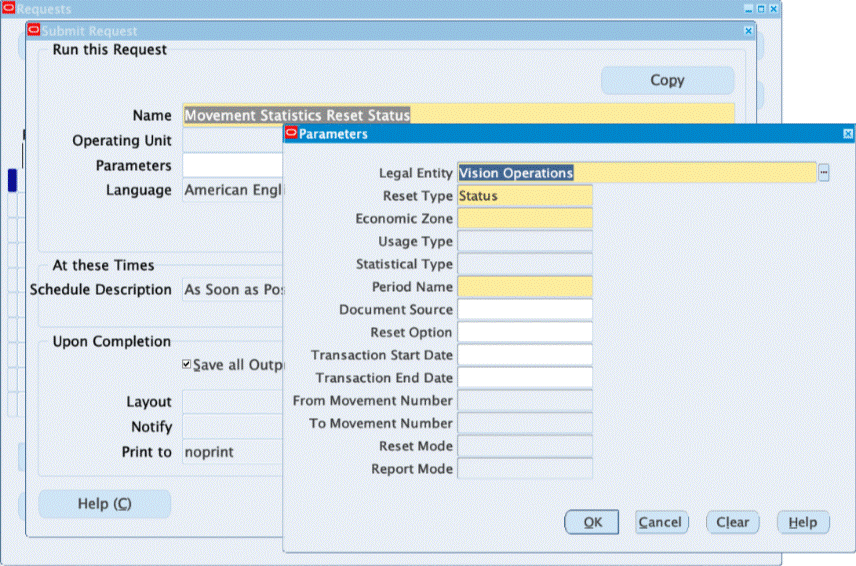
Task: Open the Legal Entity list of values button
Action: pyautogui.click(x=824, y=173)
